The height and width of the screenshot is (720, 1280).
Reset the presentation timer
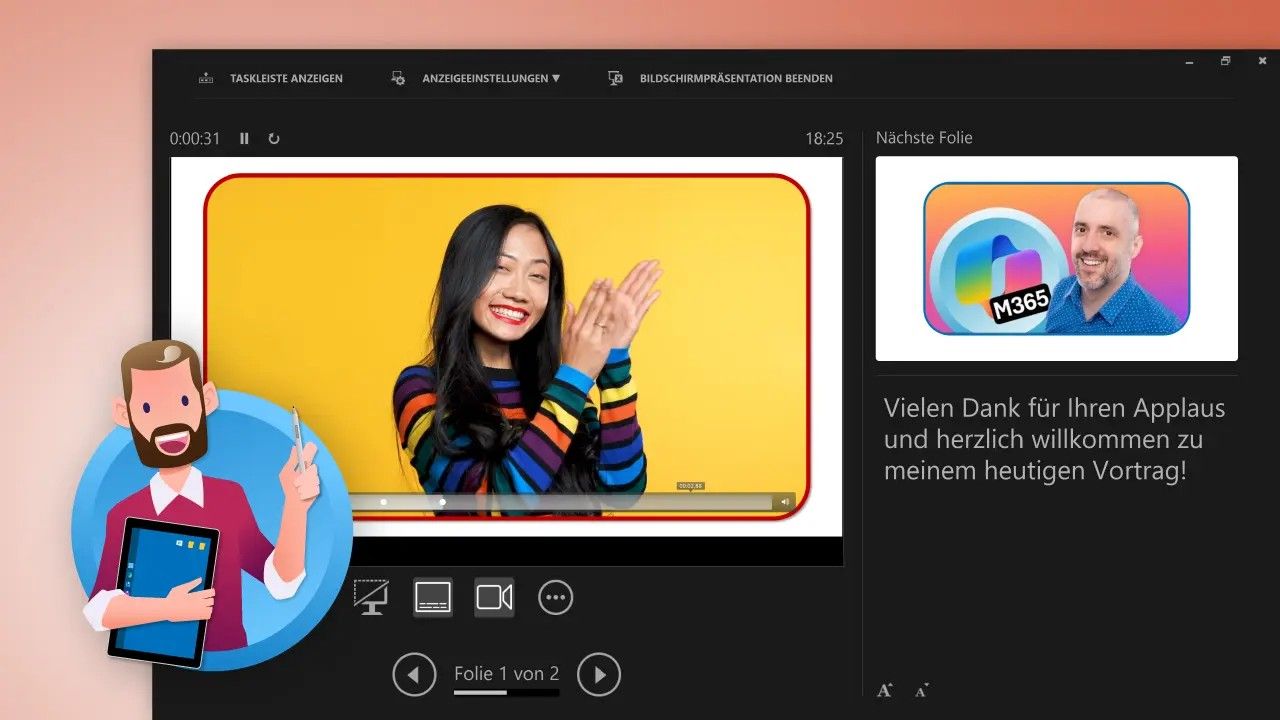(x=274, y=139)
